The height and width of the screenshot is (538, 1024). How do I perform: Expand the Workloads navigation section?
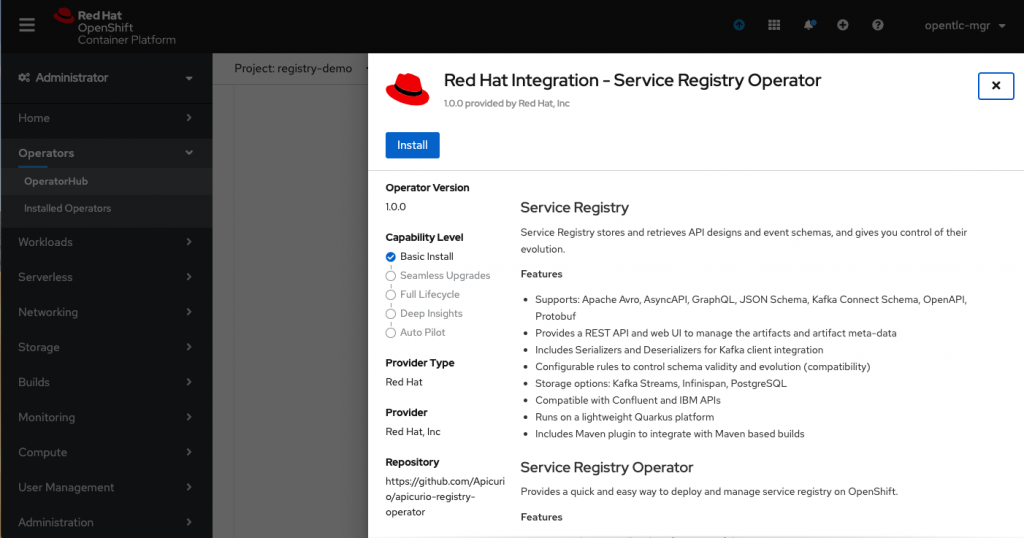[106, 242]
